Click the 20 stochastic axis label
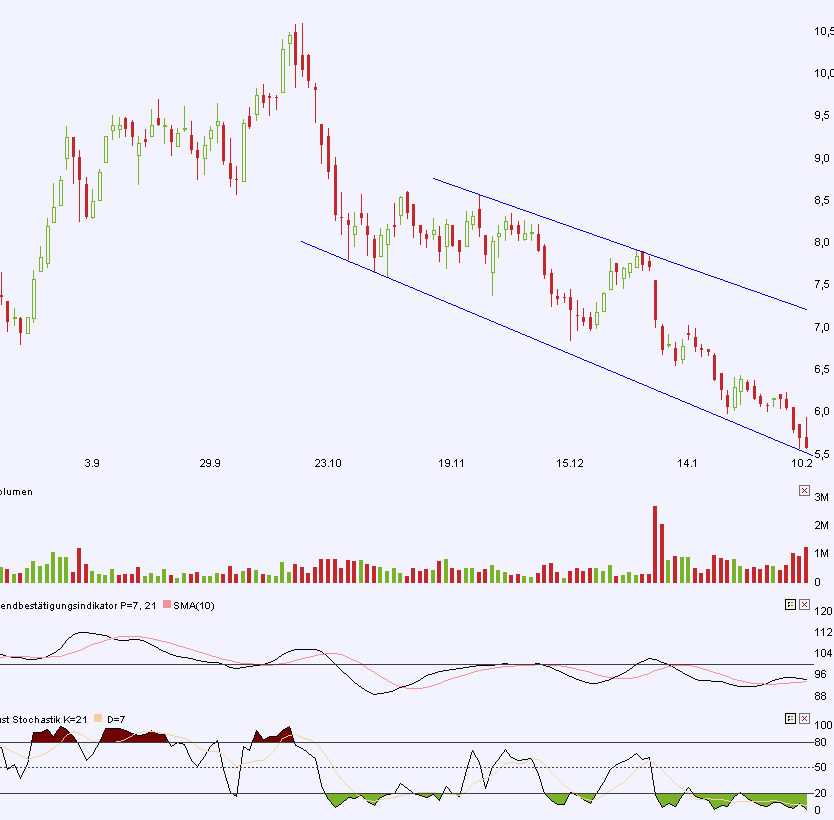834x820 pixels. 821,792
